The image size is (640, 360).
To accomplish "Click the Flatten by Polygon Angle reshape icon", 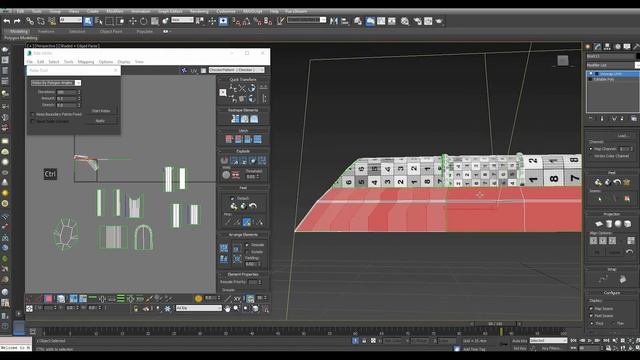I will tap(235, 119).
